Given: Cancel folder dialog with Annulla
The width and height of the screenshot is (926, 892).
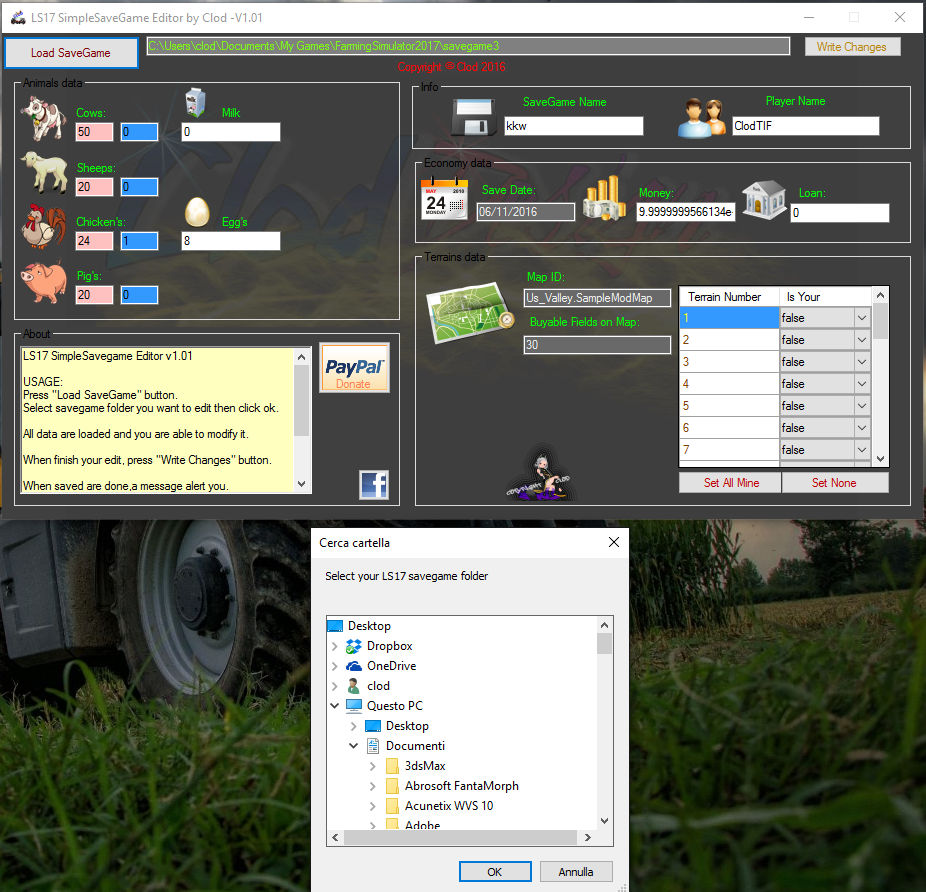Looking at the screenshot, I should [x=576, y=871].
